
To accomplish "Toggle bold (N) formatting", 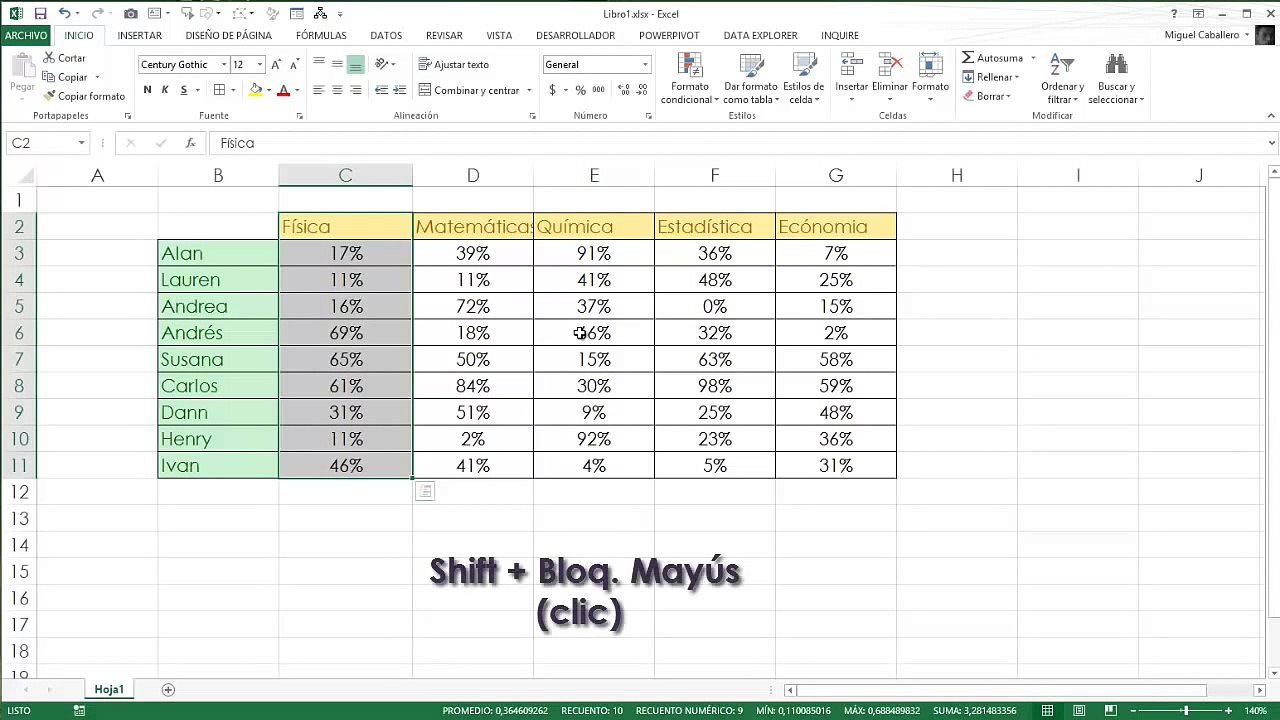I will tap(147, 90).
